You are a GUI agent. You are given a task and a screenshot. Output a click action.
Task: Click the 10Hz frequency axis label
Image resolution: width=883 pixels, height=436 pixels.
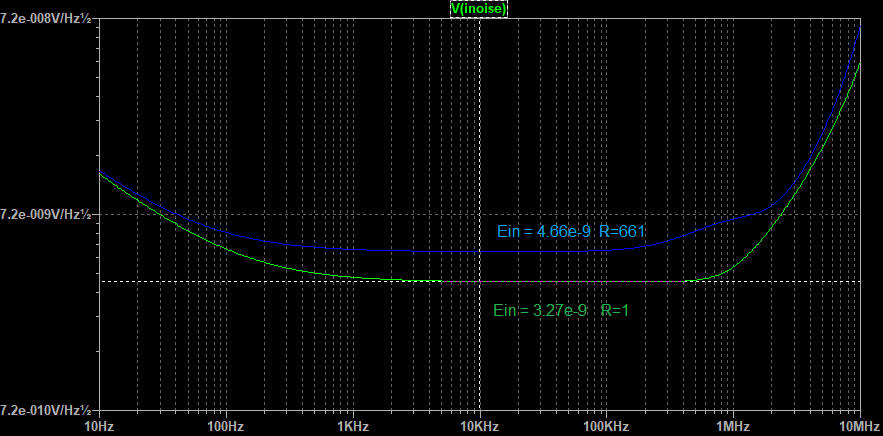(x=99, y=426)
